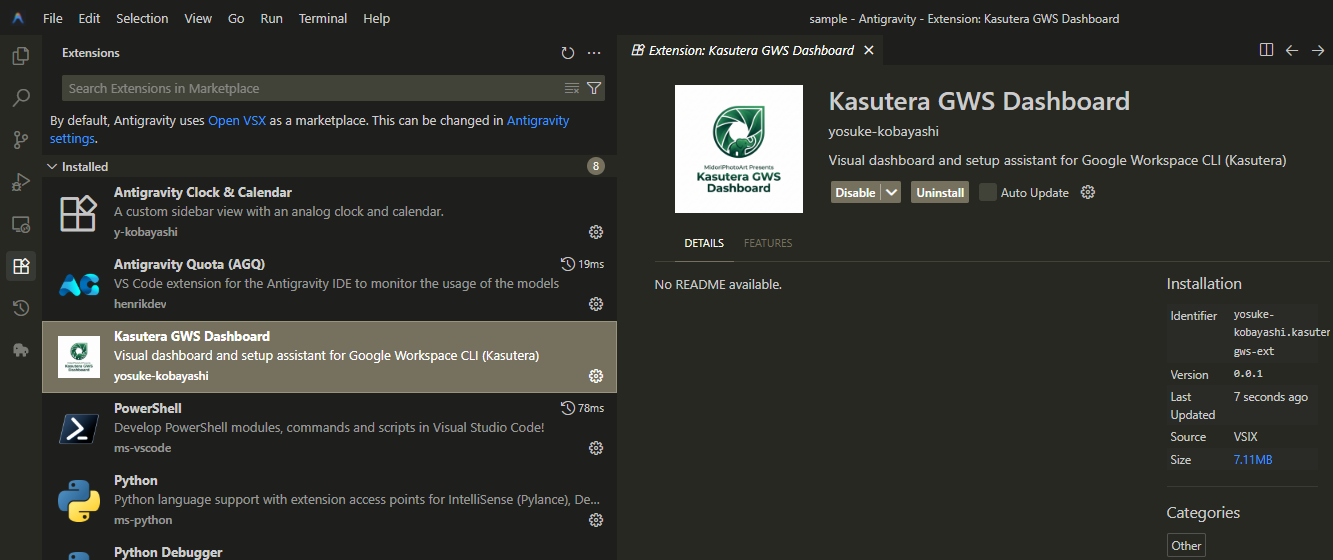Click the gear icon beside Auto Update
This screenshot has width=1333, height=560.
tap(1088, 192)
